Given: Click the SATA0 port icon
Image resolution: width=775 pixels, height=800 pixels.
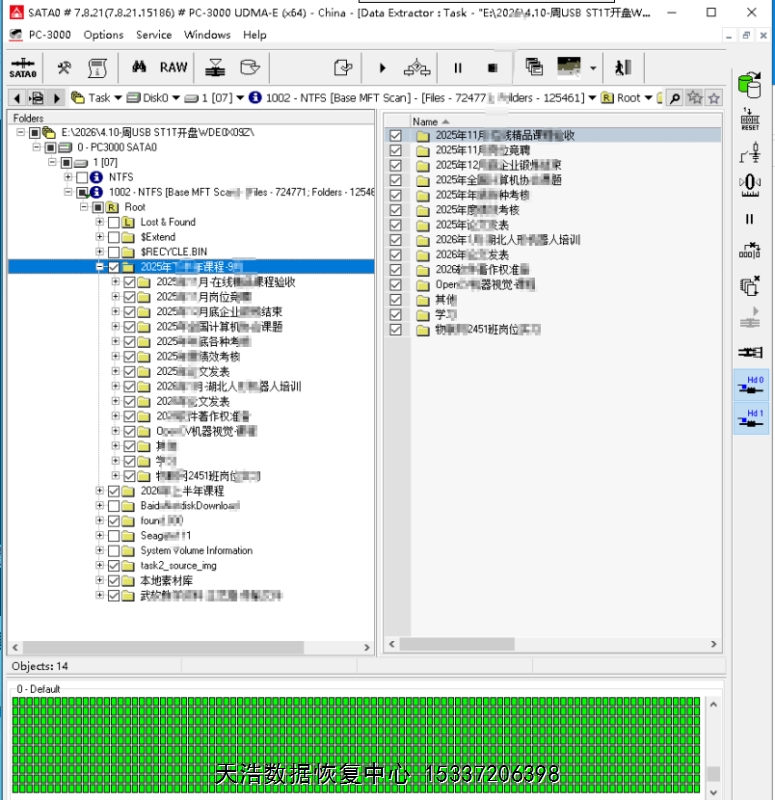Looking at the screenshot, I should (x=22, y=68).
